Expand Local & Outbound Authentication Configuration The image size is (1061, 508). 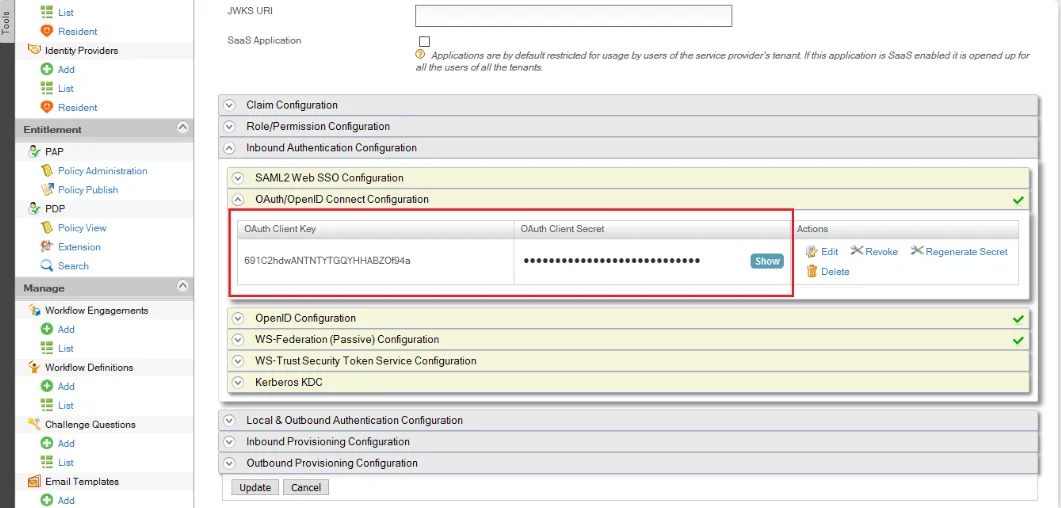(x=628, y=420)
